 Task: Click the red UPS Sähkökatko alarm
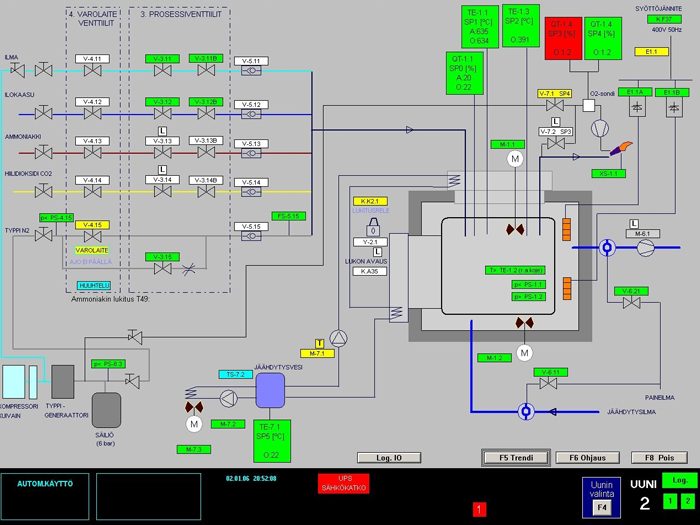(x=344, y=484)
